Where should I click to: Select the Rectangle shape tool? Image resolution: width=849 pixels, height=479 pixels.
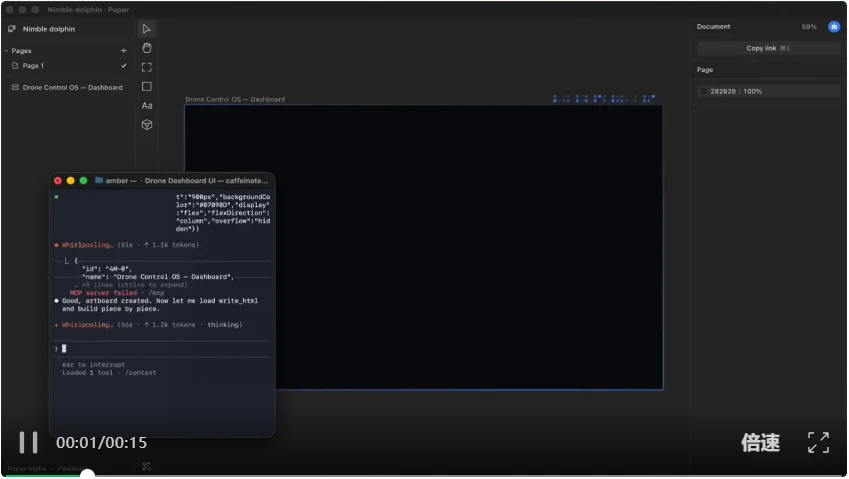(147, 87)
